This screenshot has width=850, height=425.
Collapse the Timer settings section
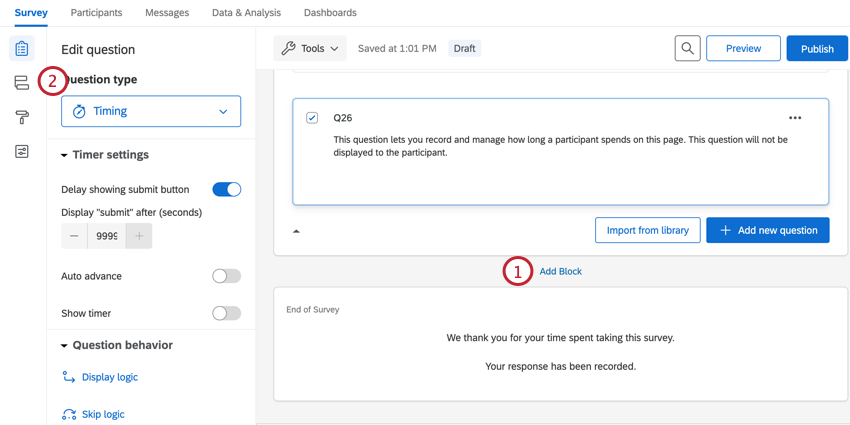click(65, 155)
